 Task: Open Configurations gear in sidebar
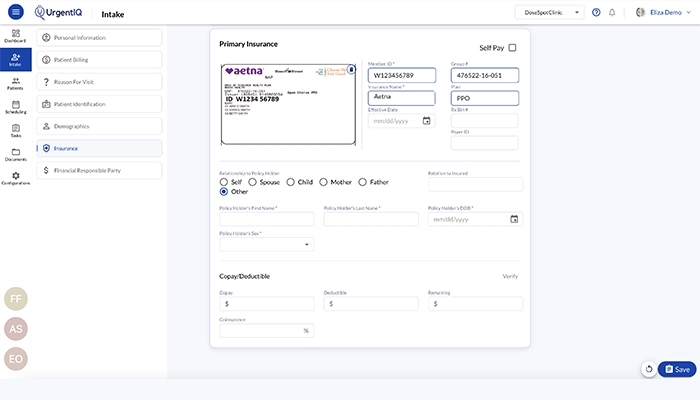tap(16, 178)
